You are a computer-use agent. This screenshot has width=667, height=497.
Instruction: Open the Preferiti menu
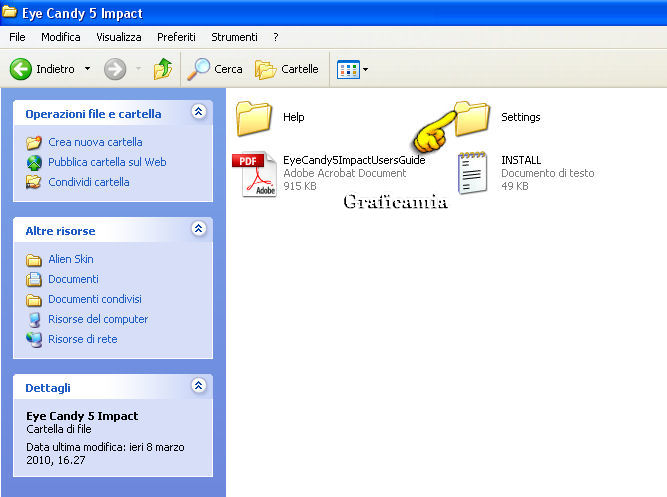(x=176, y=37)
